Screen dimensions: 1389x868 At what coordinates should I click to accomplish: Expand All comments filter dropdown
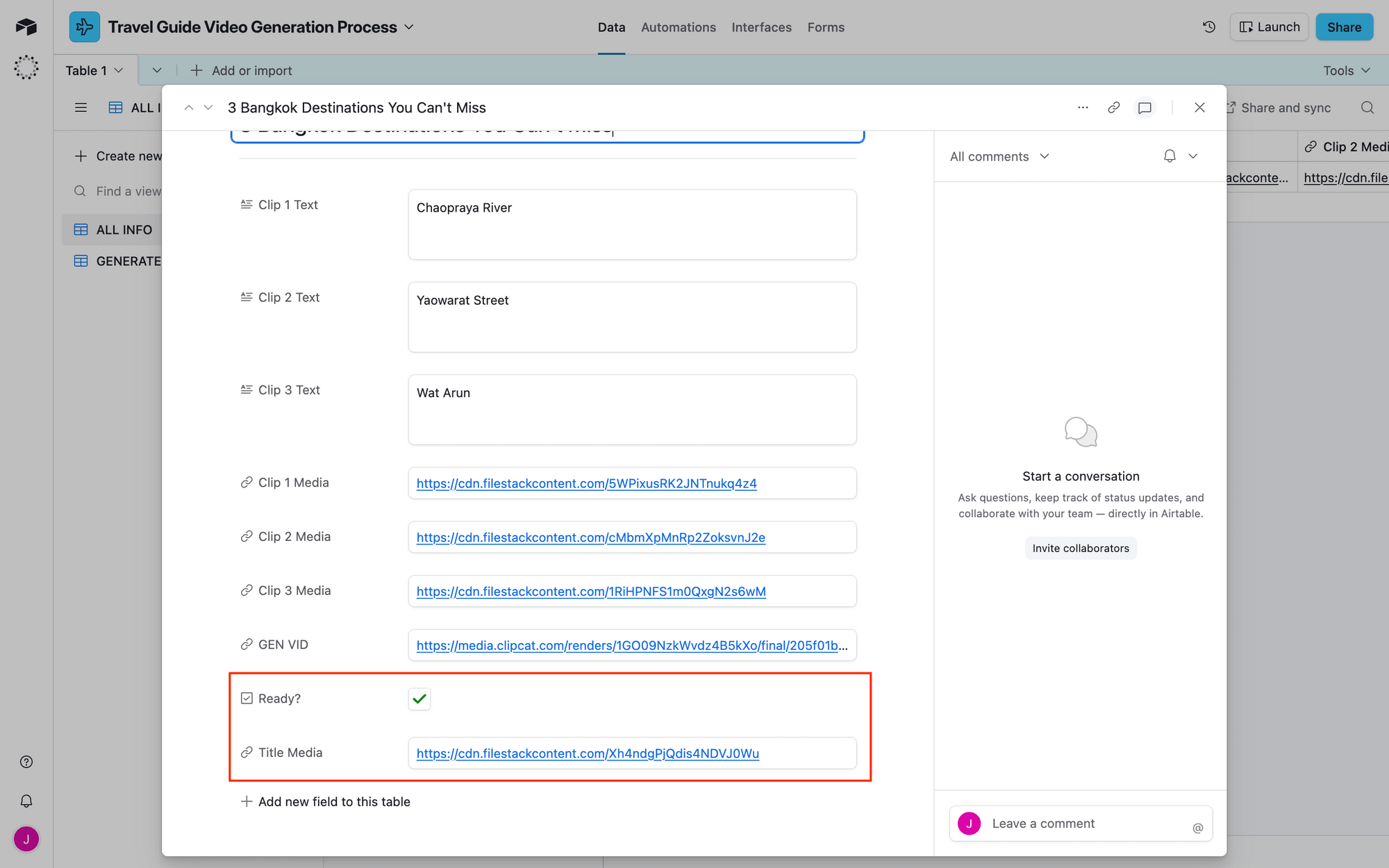pos(999,156)
